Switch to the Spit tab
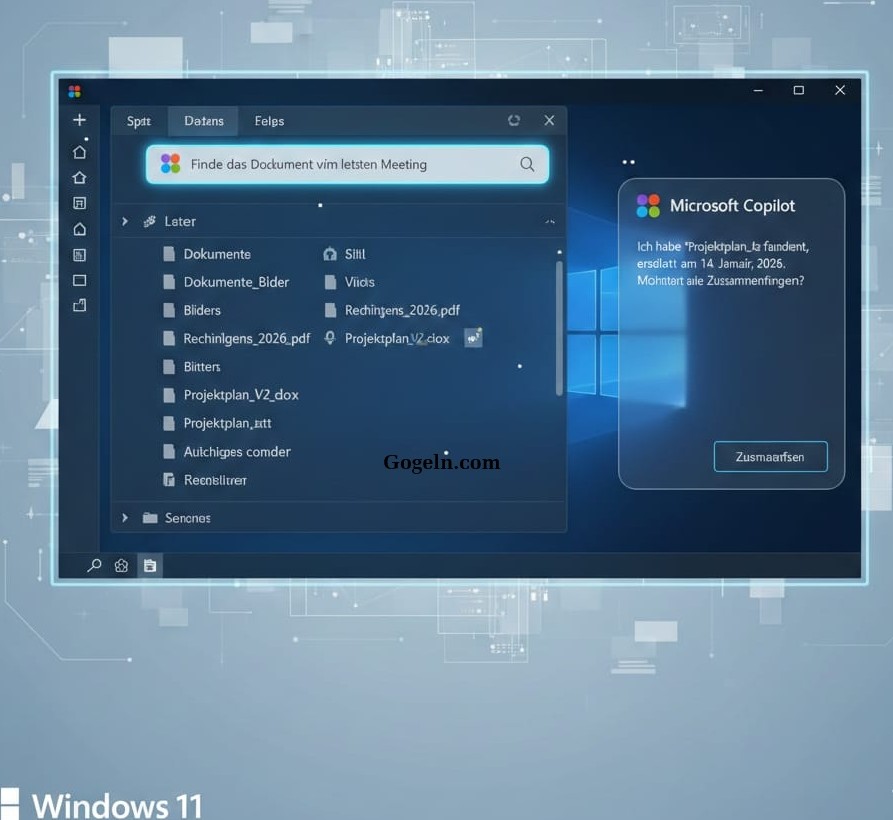 (x=139, y=121)
